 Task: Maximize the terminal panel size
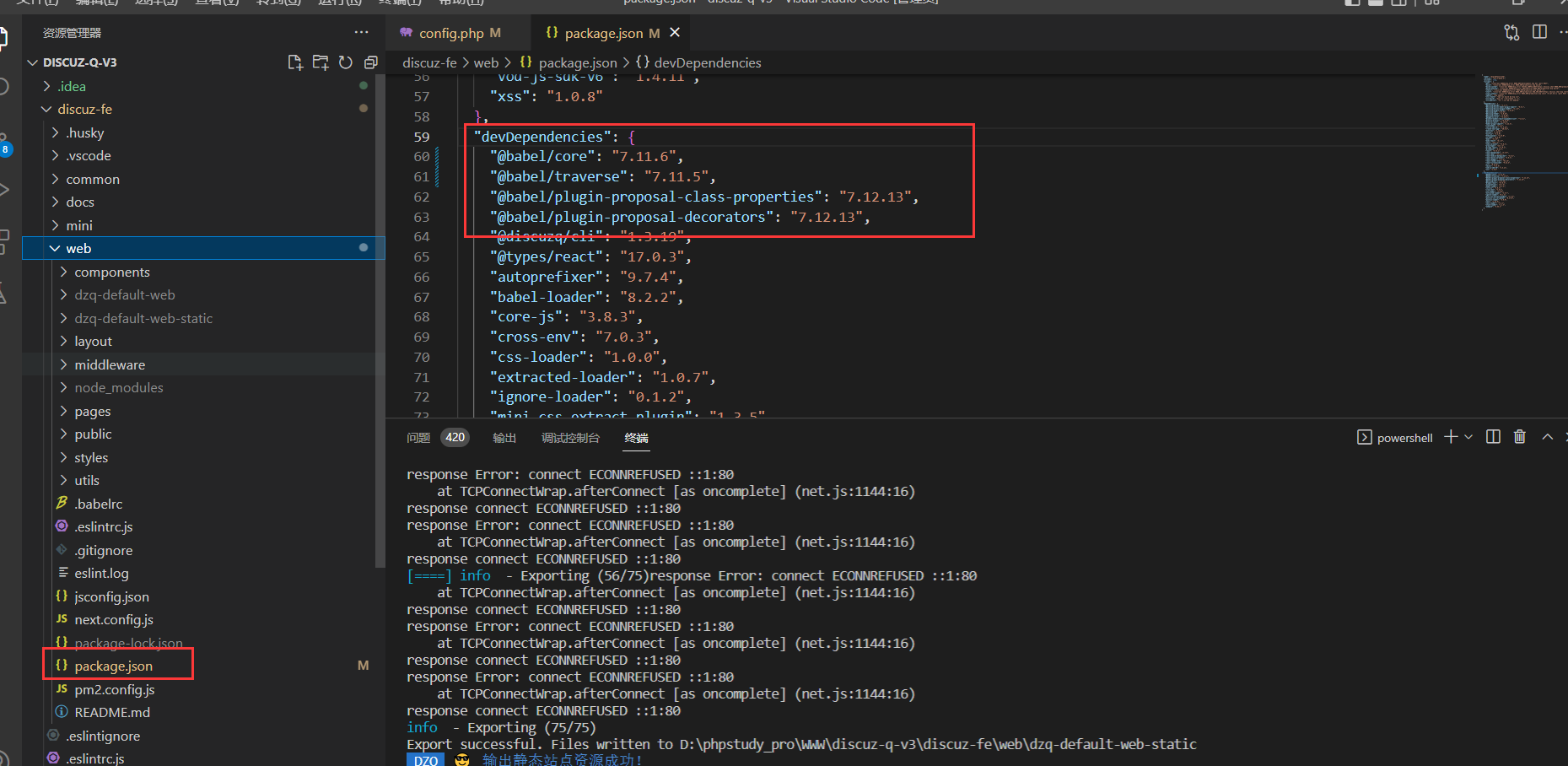[1547, 437]
